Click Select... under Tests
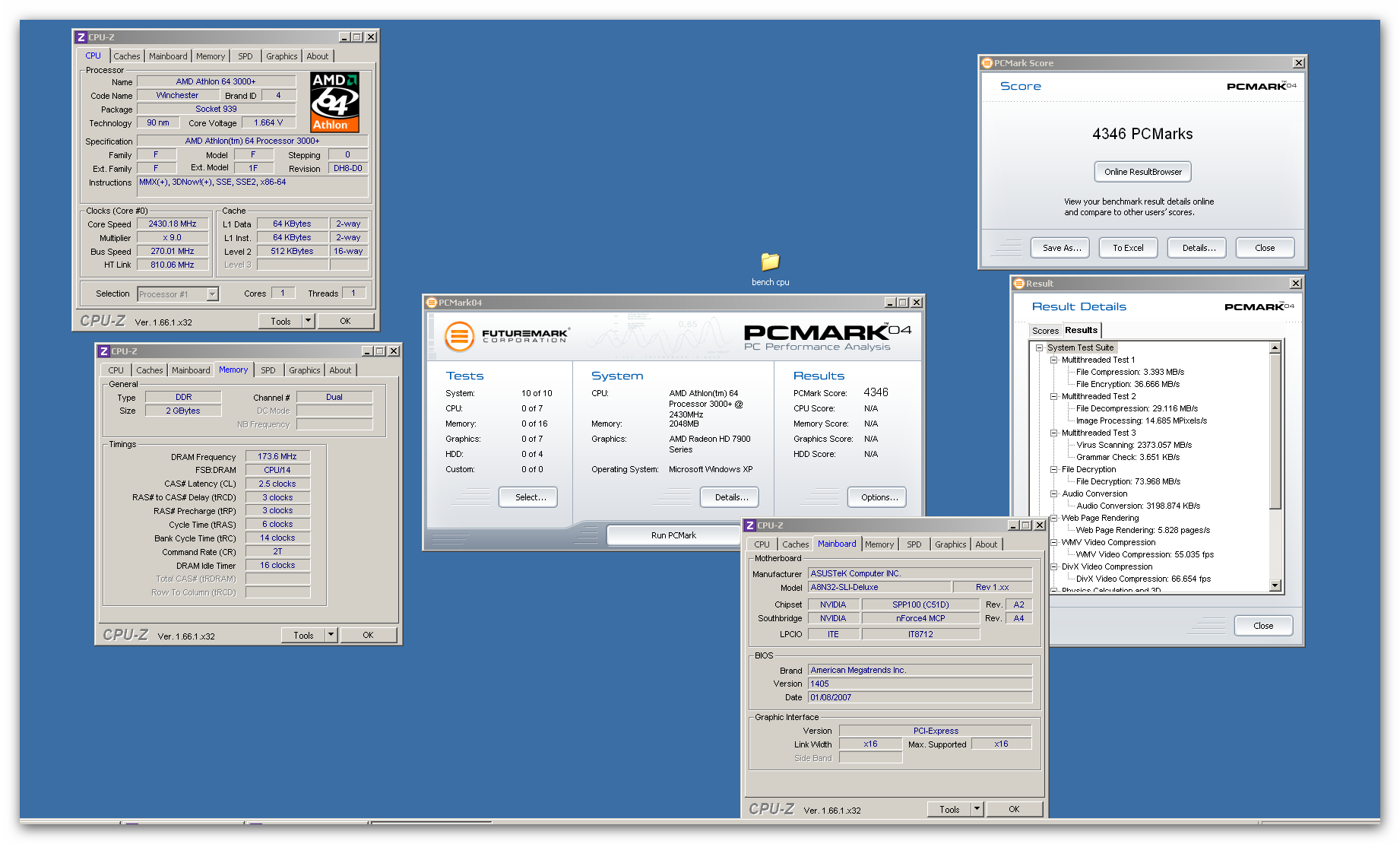Viewport: 1400px width, 844px height. coord(528,497)
